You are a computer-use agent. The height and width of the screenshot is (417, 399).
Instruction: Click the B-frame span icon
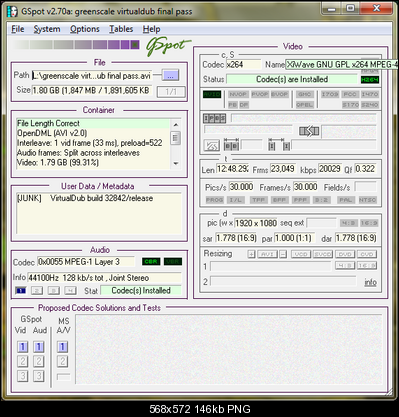tap(231, 145)
